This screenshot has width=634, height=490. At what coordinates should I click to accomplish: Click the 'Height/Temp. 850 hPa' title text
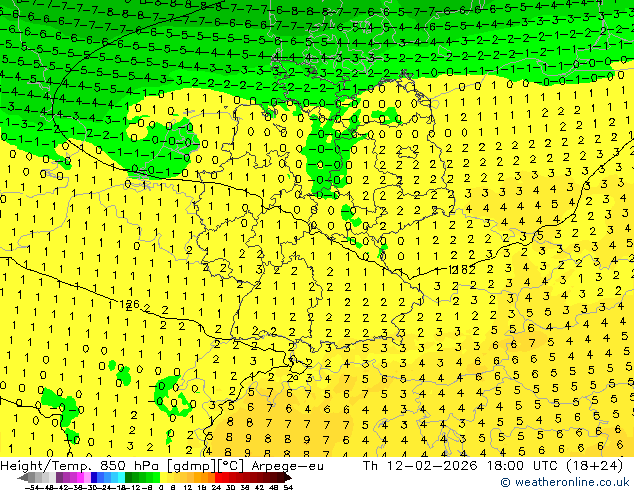click(81, 466)
